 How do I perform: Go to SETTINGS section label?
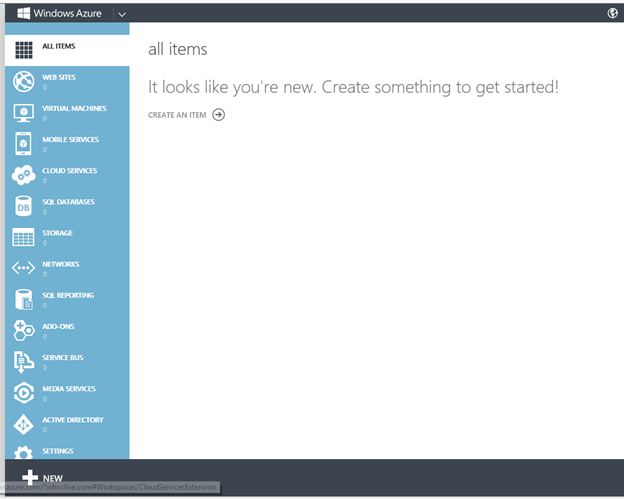click(58, 451)
